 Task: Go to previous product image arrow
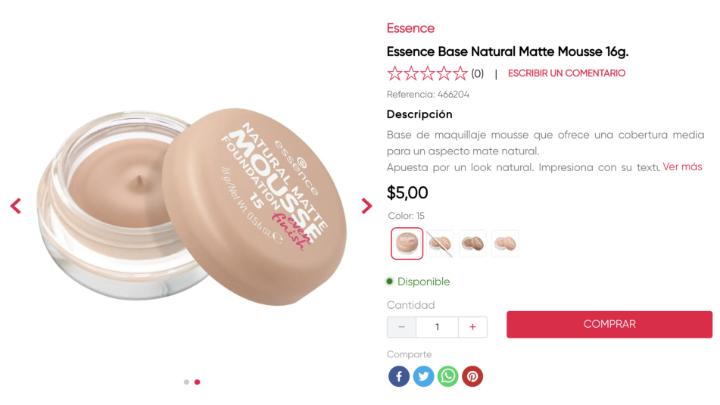[16, 206]
